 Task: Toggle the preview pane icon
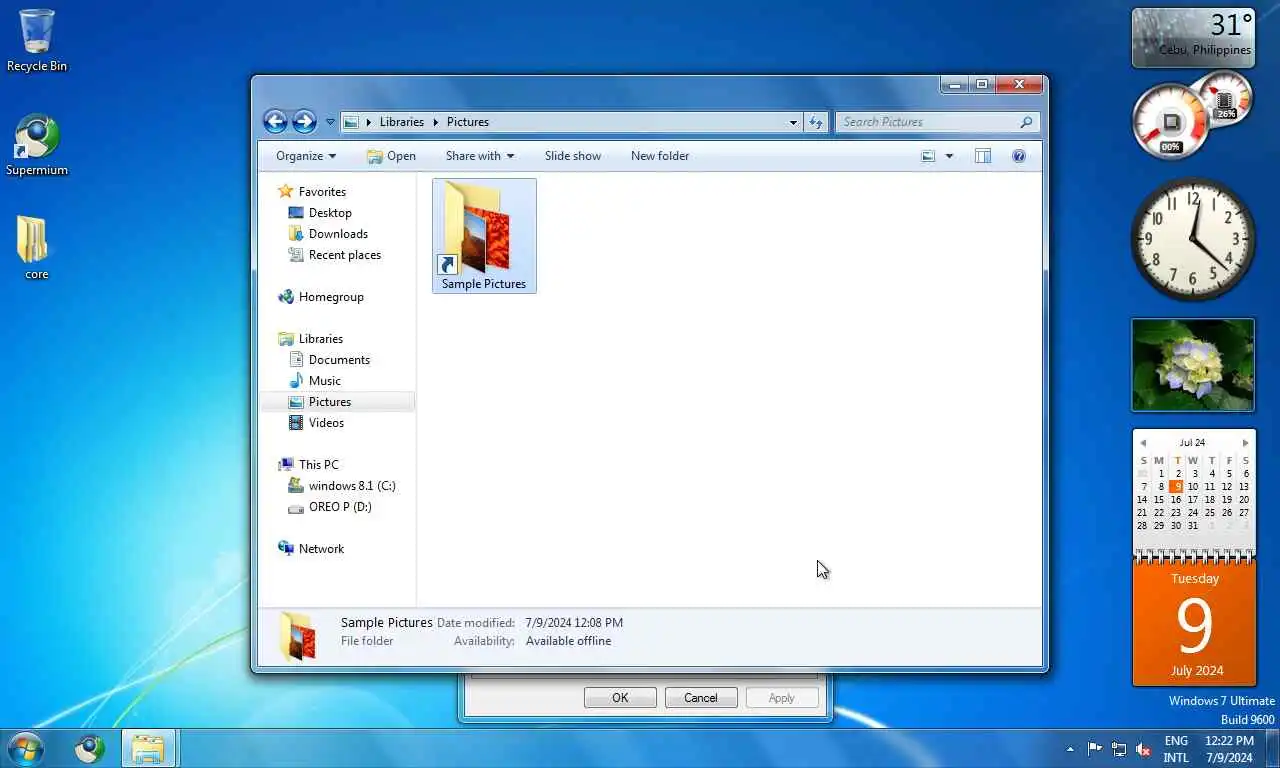(x=983, y=156)
